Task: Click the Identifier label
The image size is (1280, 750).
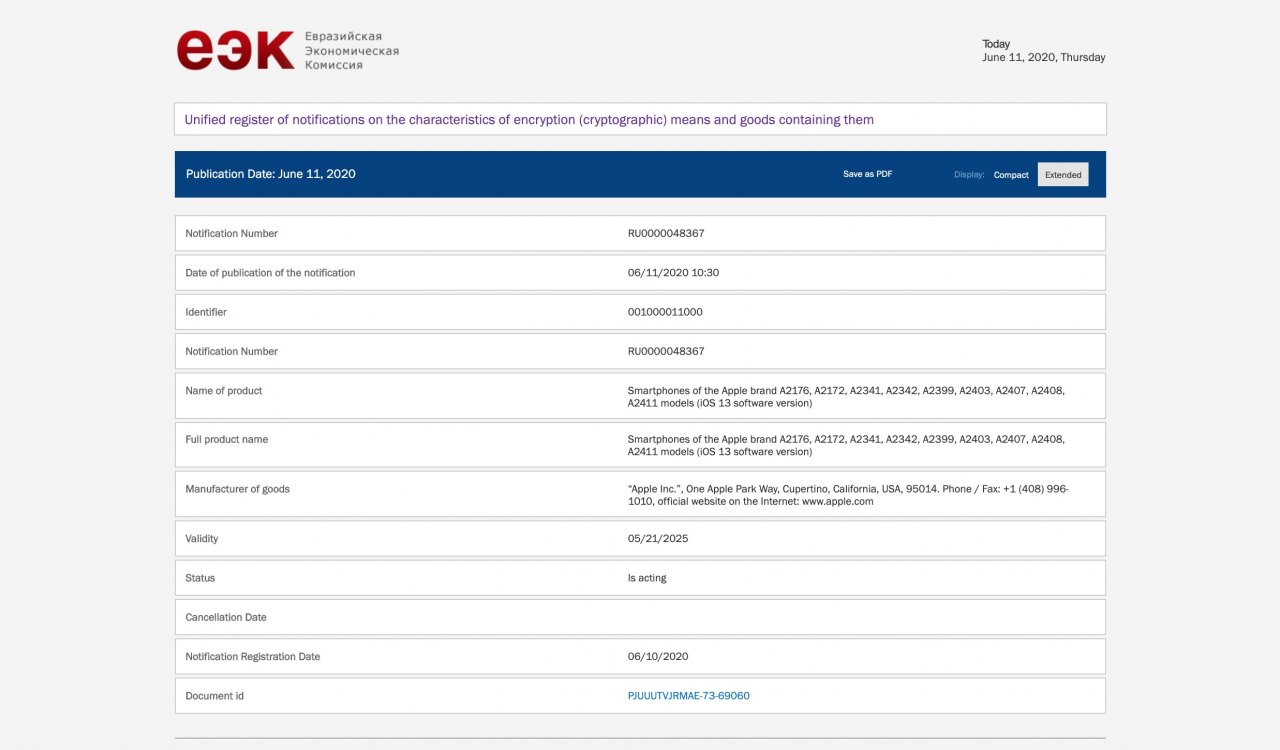Action: (x=206, y=312)
